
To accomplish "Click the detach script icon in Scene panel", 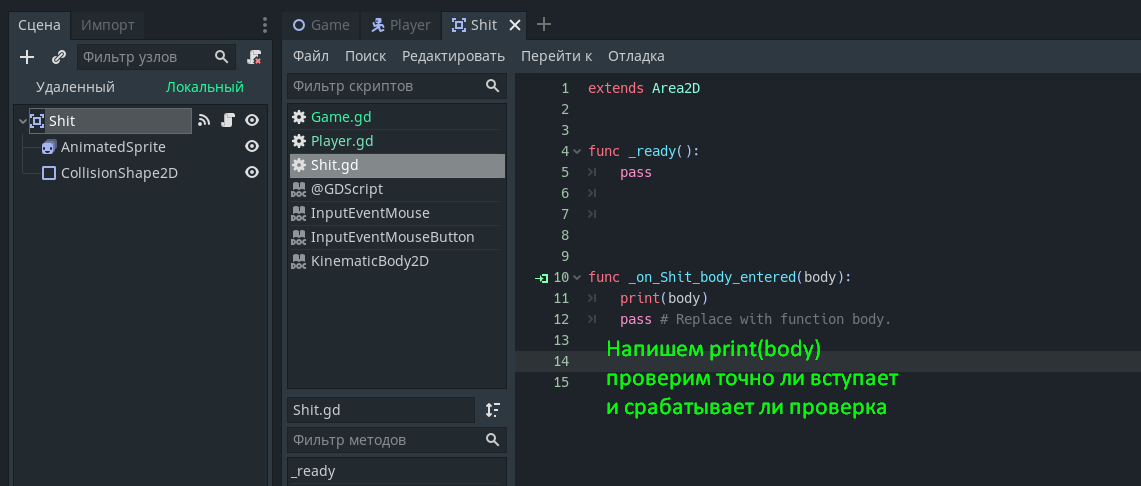I will coord(255,57).
